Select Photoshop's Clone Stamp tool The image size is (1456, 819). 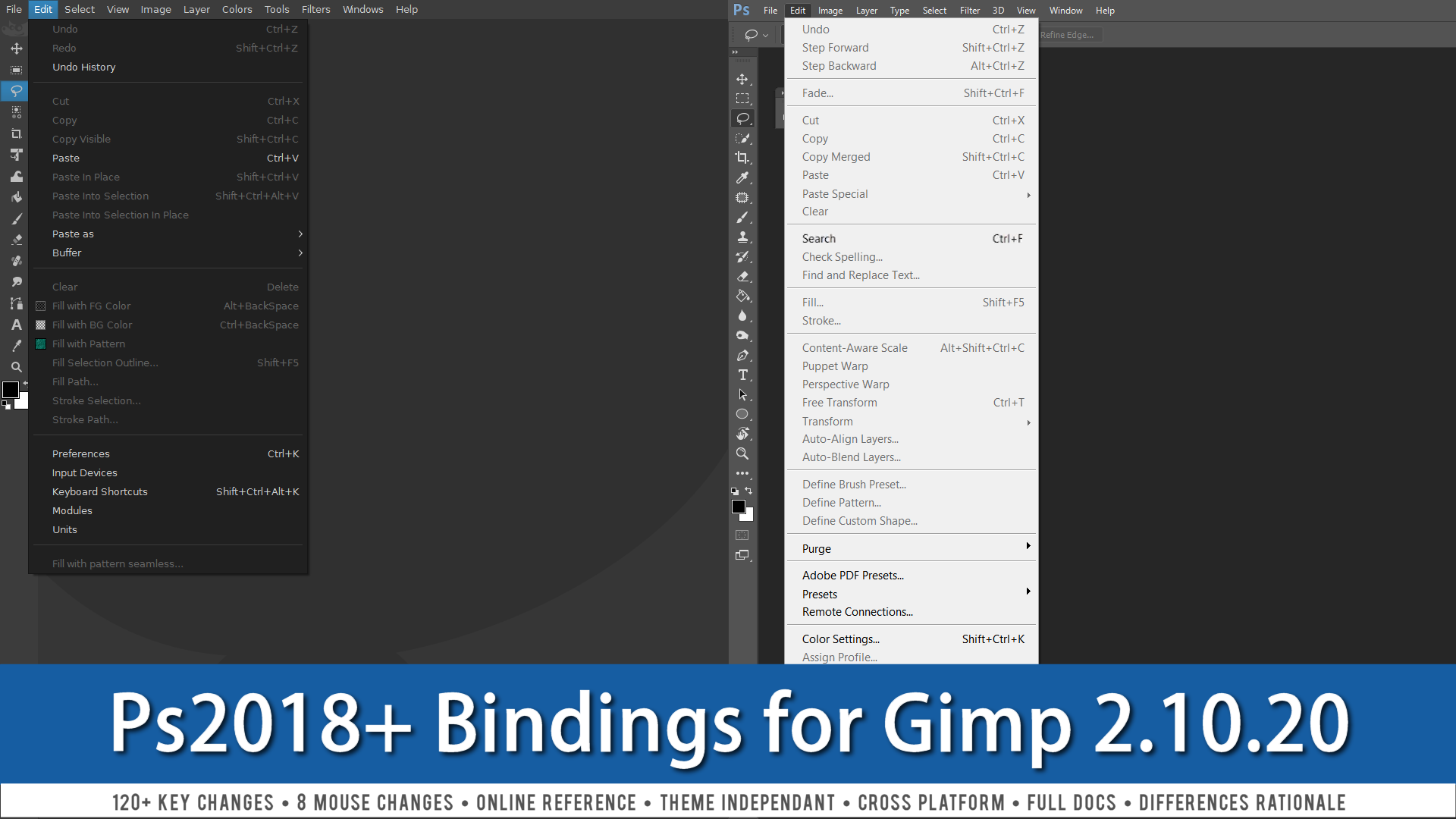pos(742,237)
